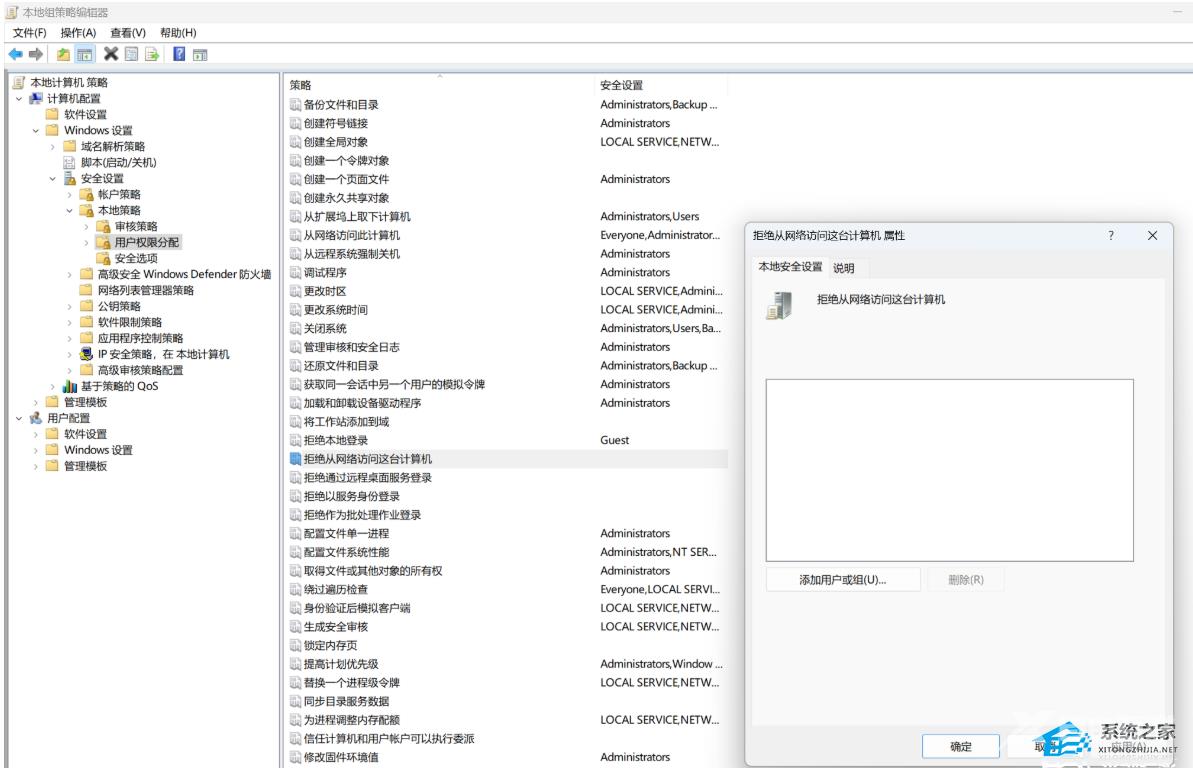Sort by the 安全设置 column header
Screen dimensions: 1193x768
(x=660, y=84)
